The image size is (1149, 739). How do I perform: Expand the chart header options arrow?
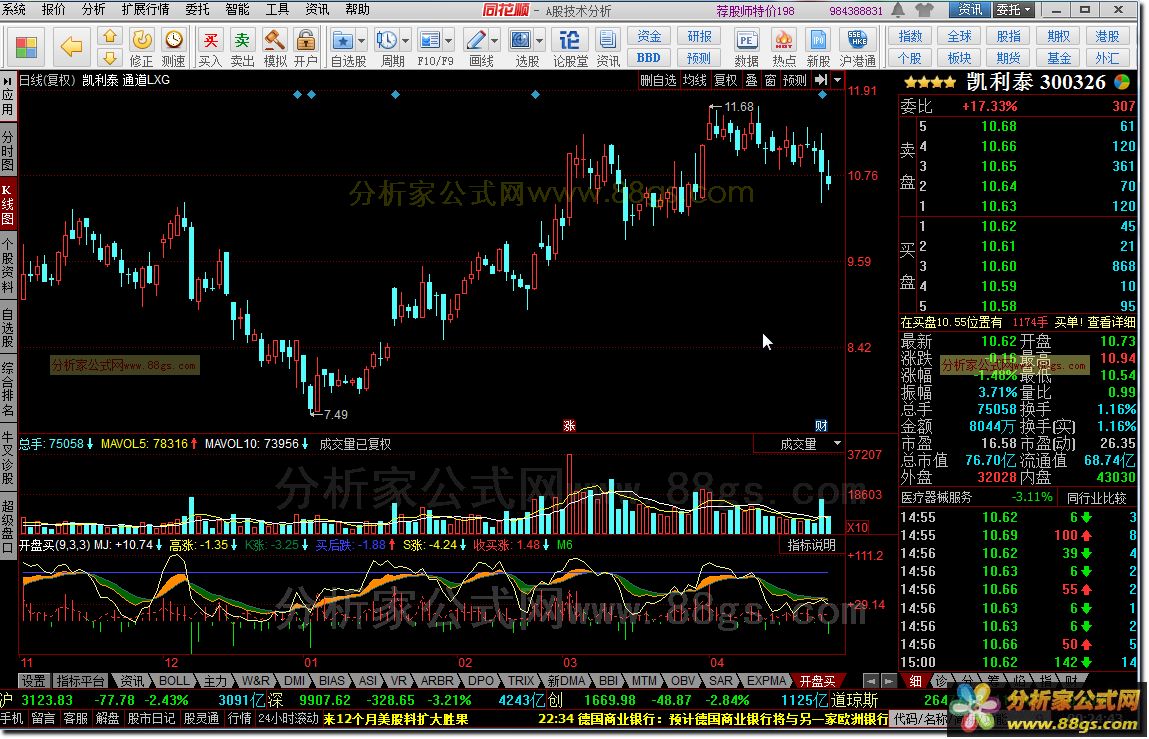[x=838, y=80]
